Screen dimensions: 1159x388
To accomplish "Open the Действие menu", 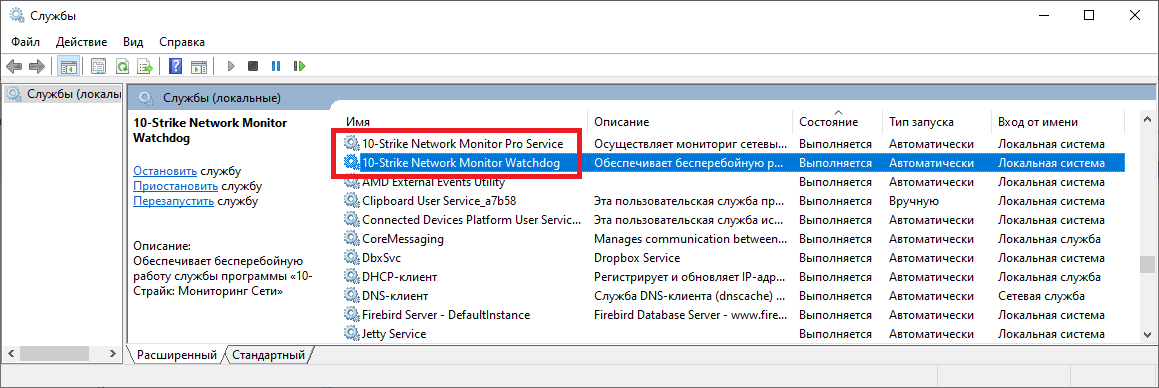I will click(81, 42).
